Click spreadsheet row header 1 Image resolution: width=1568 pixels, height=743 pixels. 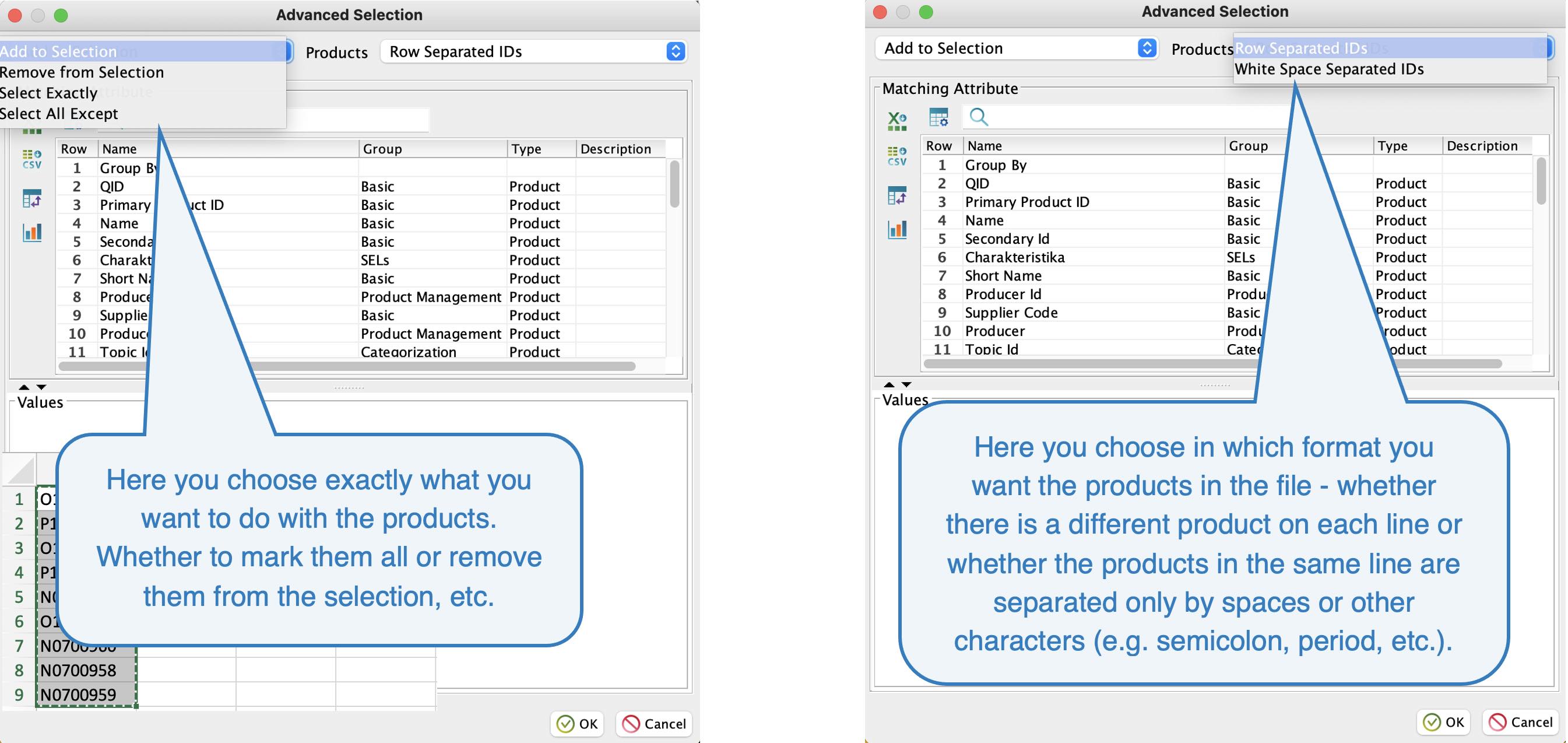tap(19, 499)
